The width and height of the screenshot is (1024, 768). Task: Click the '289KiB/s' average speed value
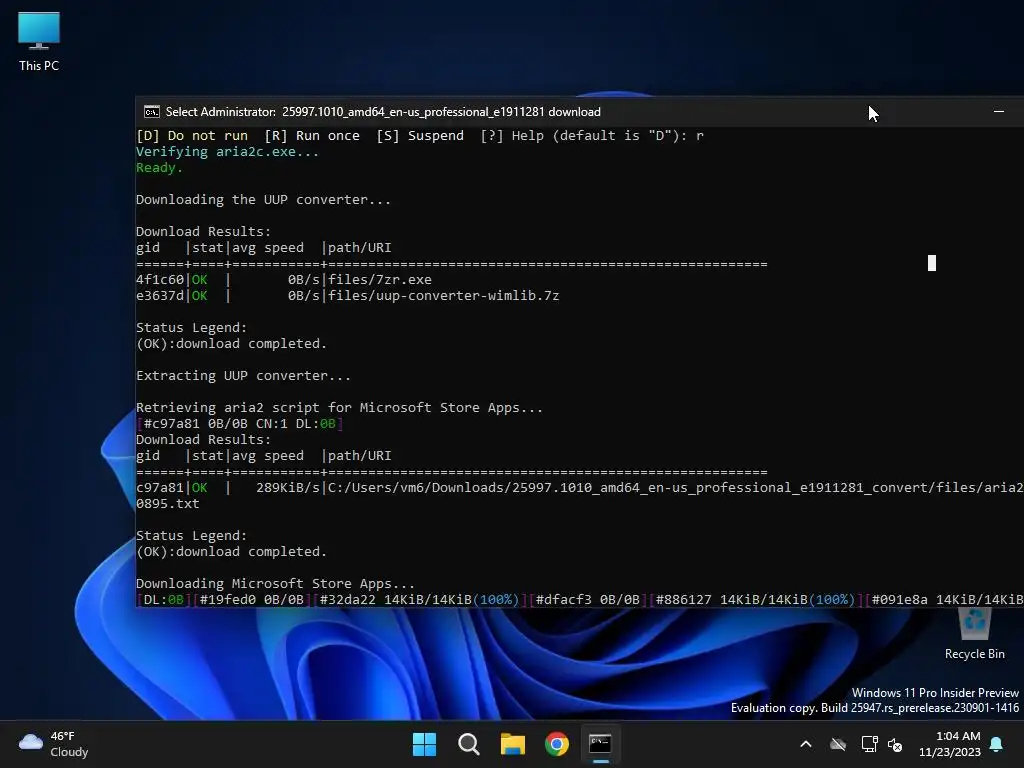coord(288,488)
